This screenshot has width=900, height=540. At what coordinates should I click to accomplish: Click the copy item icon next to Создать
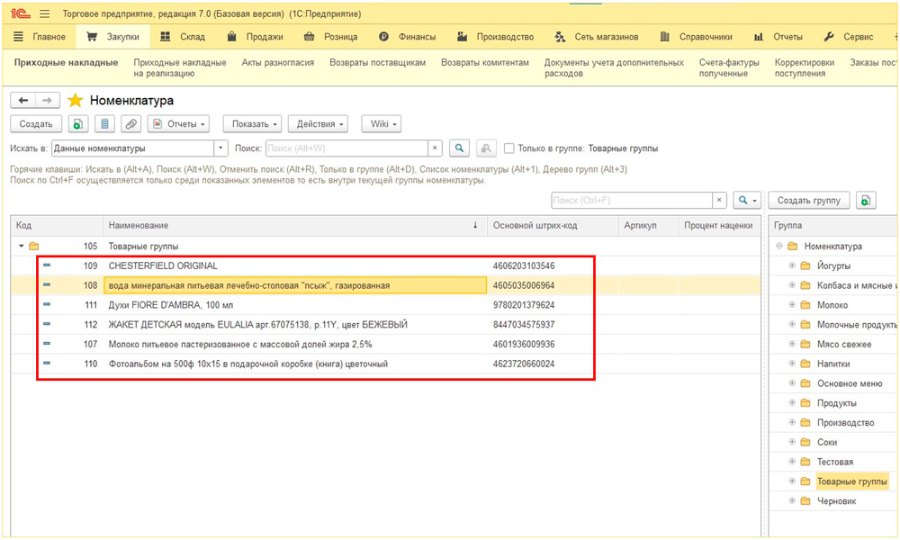tap(77, 124)
